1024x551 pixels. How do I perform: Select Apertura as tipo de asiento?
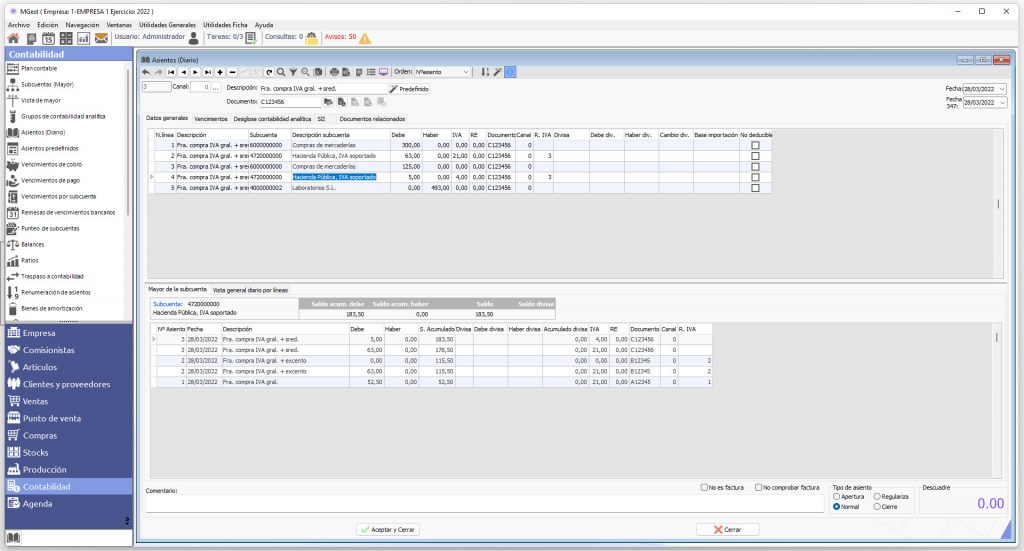click(837, 497)
